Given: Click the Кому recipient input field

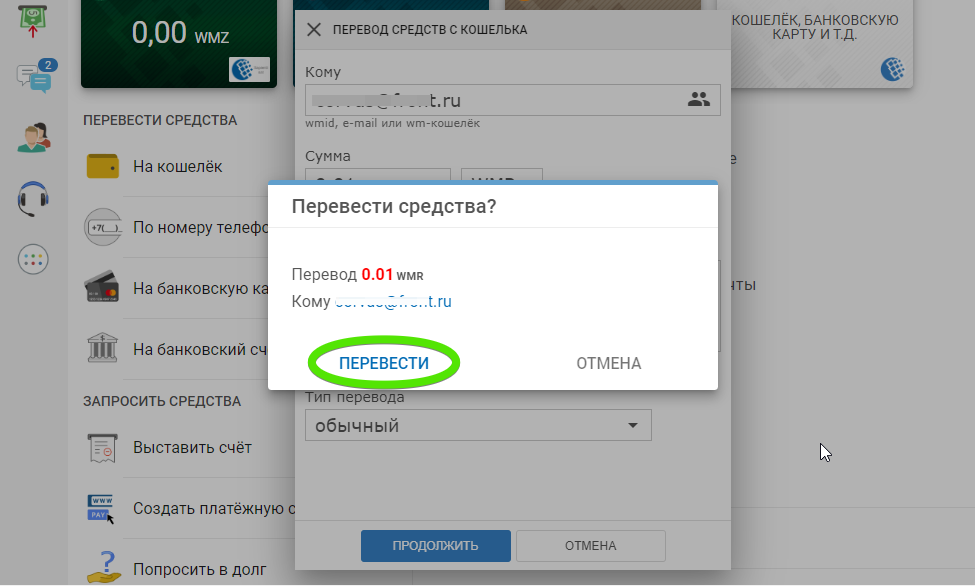Looking at the screenshot, I should (x=512, y=100).
